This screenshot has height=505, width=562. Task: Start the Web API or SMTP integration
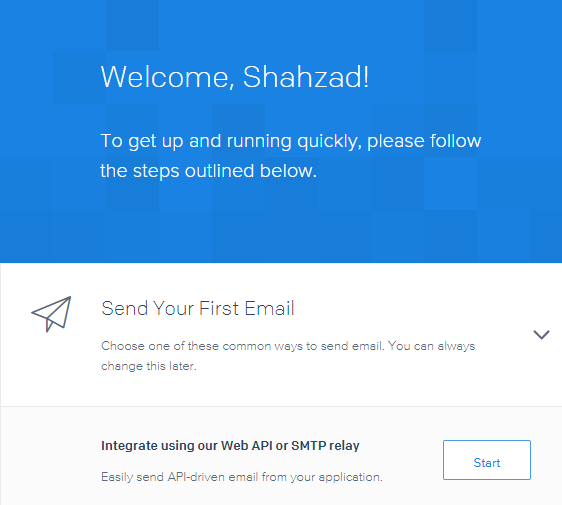coord(487,460)
